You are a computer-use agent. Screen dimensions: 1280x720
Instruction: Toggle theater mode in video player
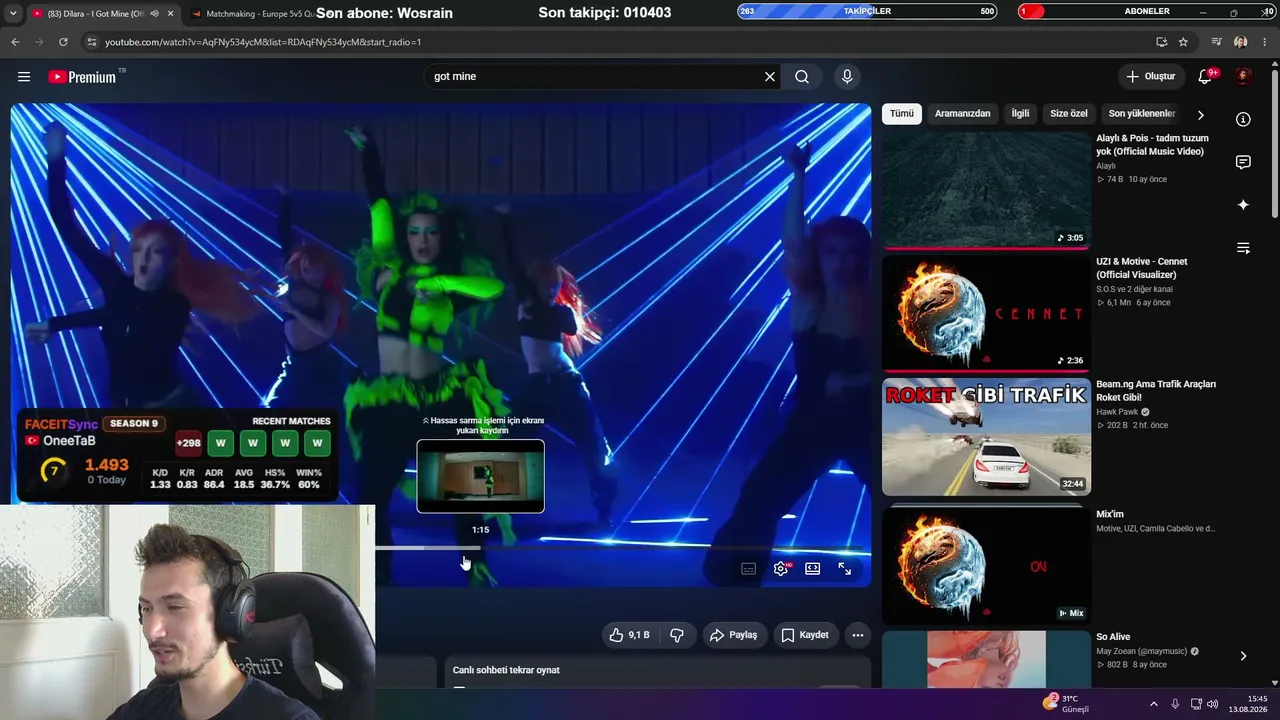coord(813,569)
